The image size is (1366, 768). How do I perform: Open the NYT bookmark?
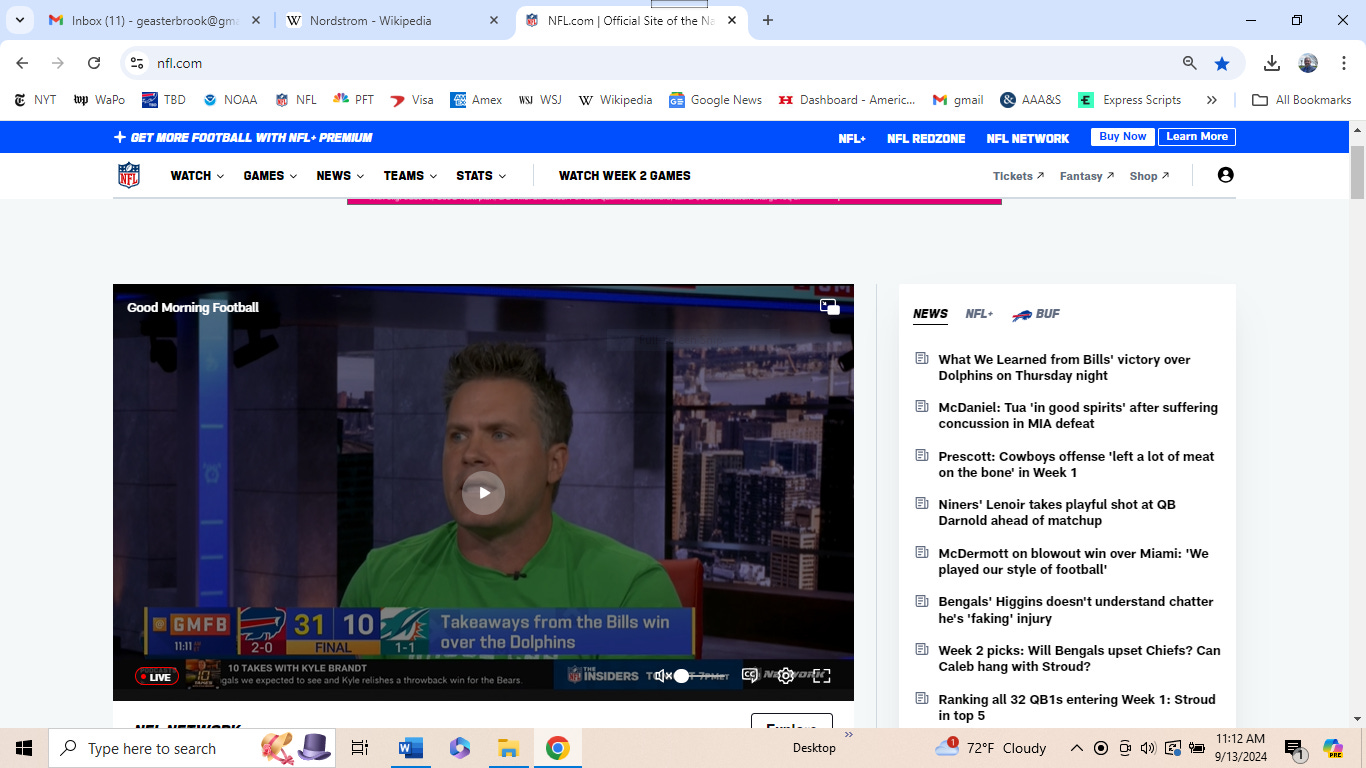[35, 100]
